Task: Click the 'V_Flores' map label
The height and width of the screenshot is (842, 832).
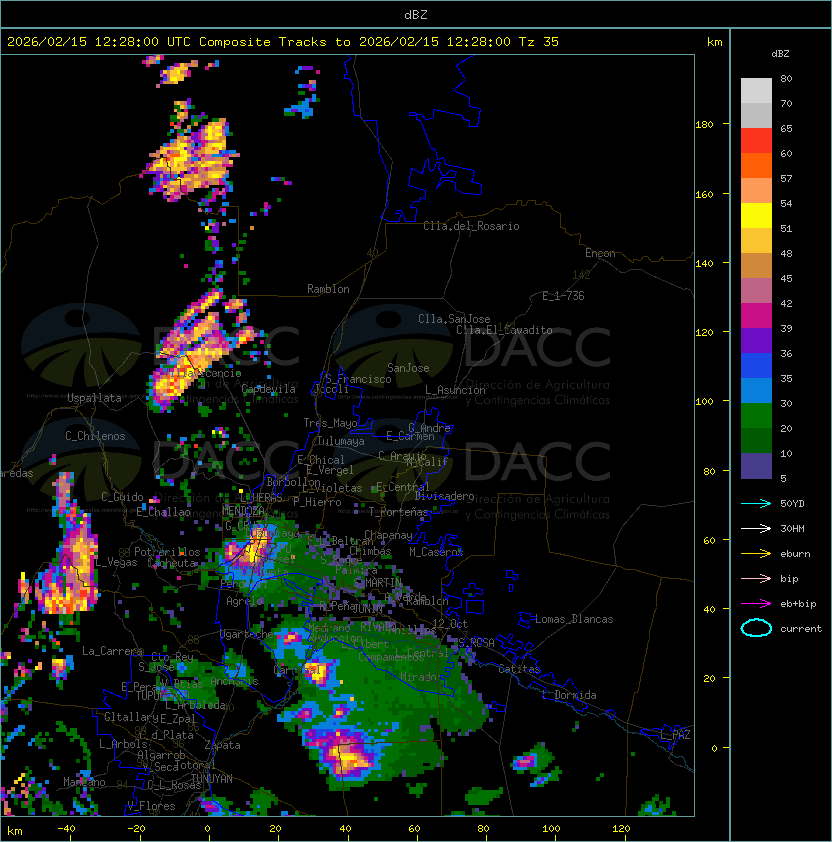Action: pos(151,806)
